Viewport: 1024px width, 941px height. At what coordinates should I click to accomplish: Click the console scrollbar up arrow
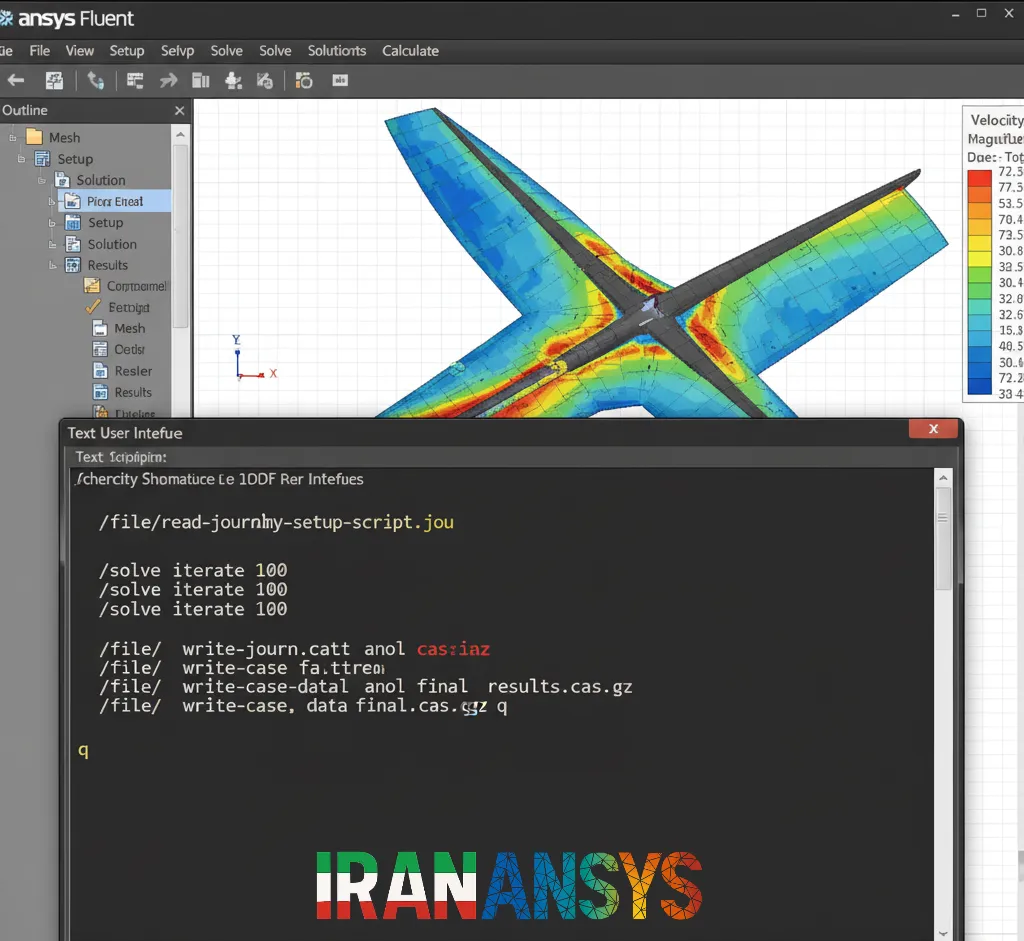(x=943, y=478)
